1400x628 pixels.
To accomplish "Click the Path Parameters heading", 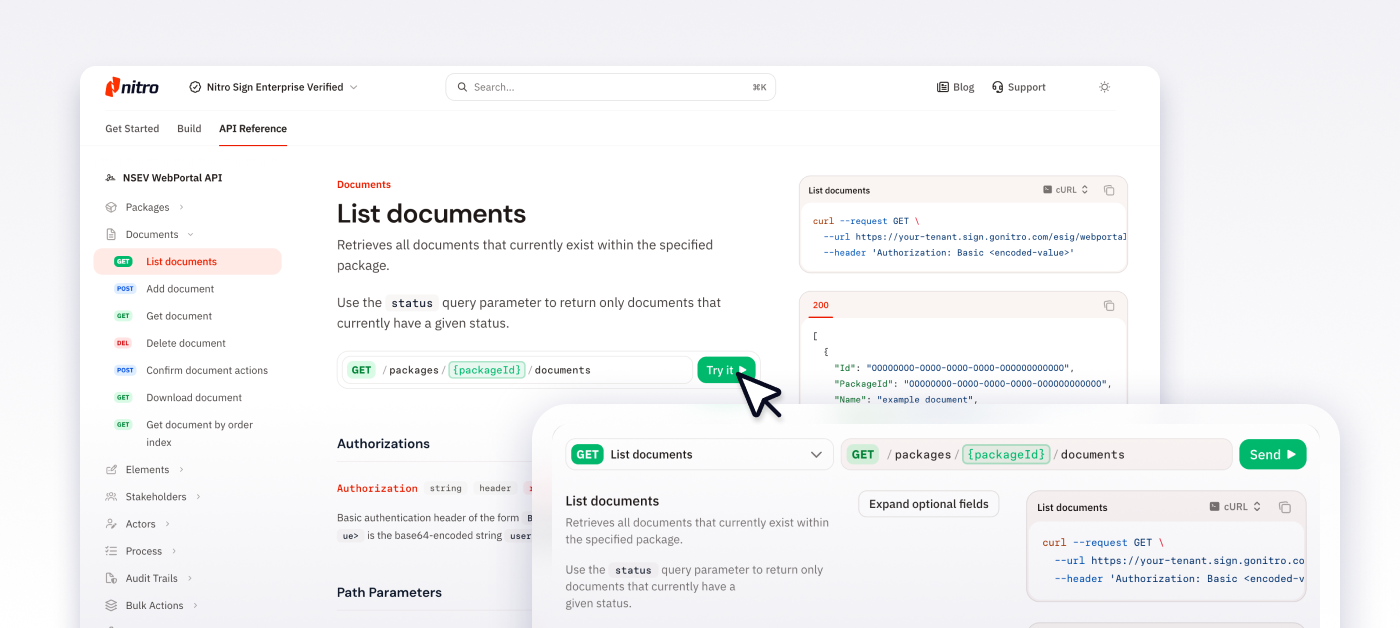I will [x=389, y=592].
